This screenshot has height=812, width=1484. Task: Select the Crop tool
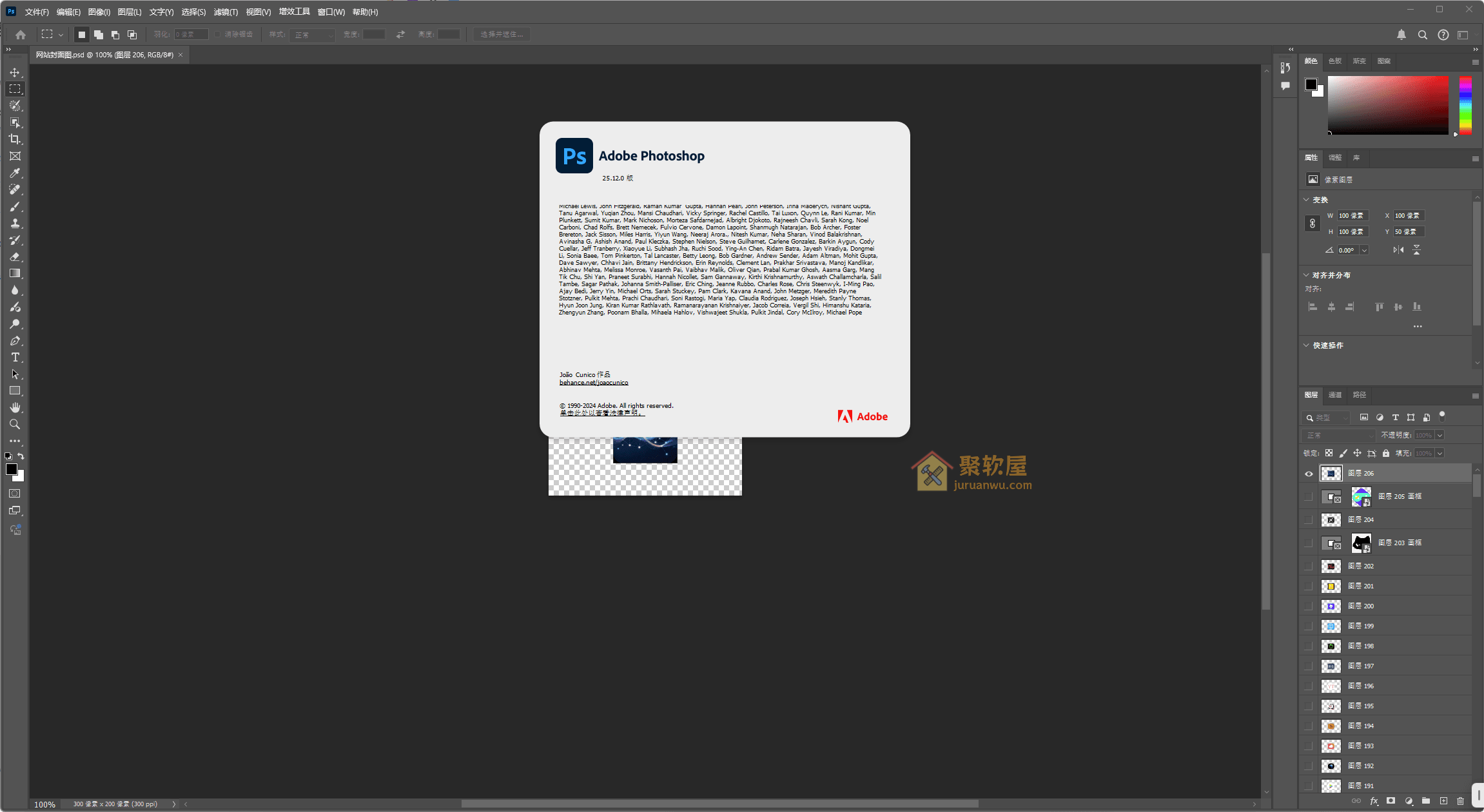click(14, 139)
